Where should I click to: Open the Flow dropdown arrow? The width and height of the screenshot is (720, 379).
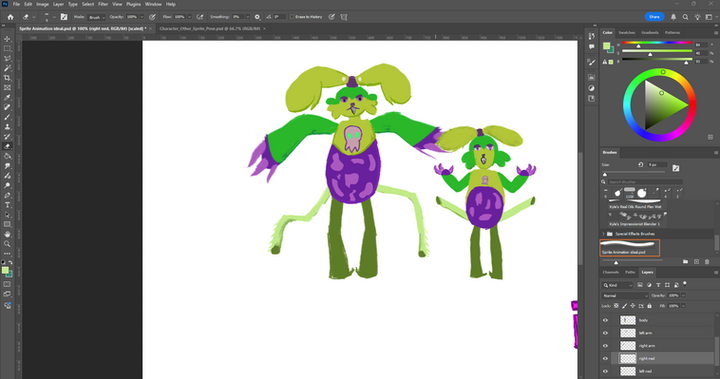tap(189, 17)
